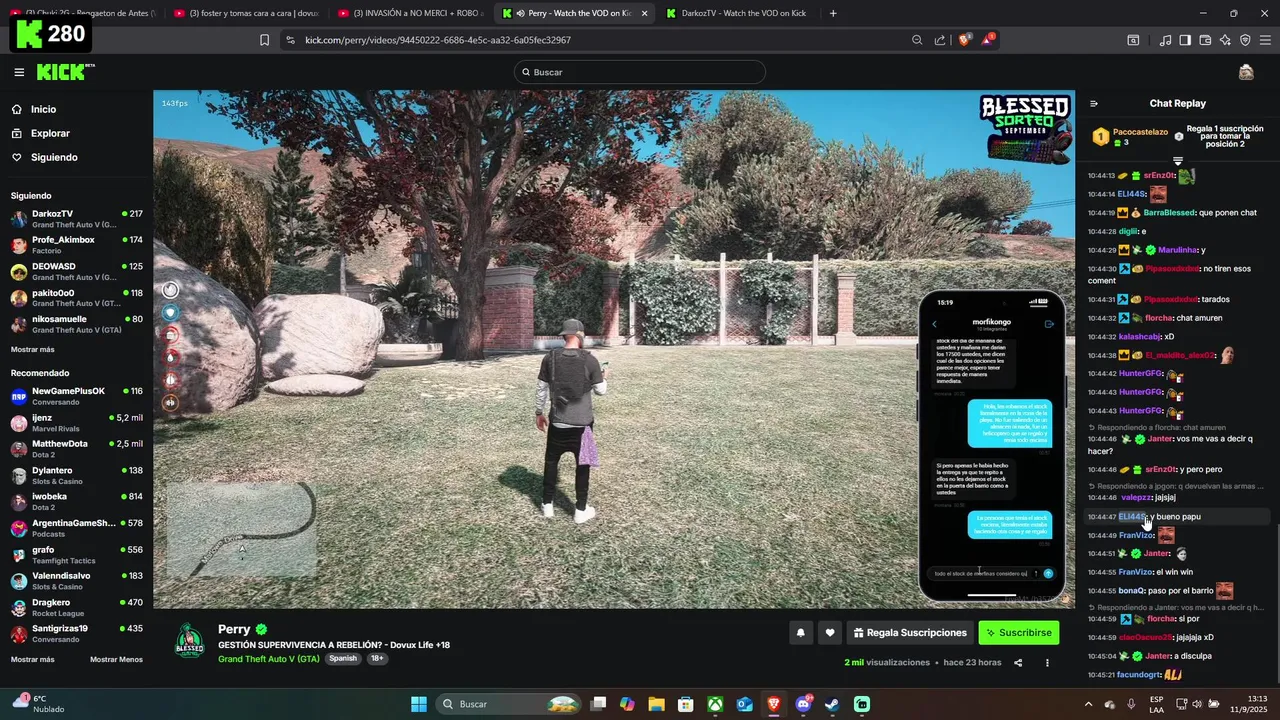Toggle the browser sidebar panel
The height and width of the screenshot is (720, 1280).
point(1185,40)
